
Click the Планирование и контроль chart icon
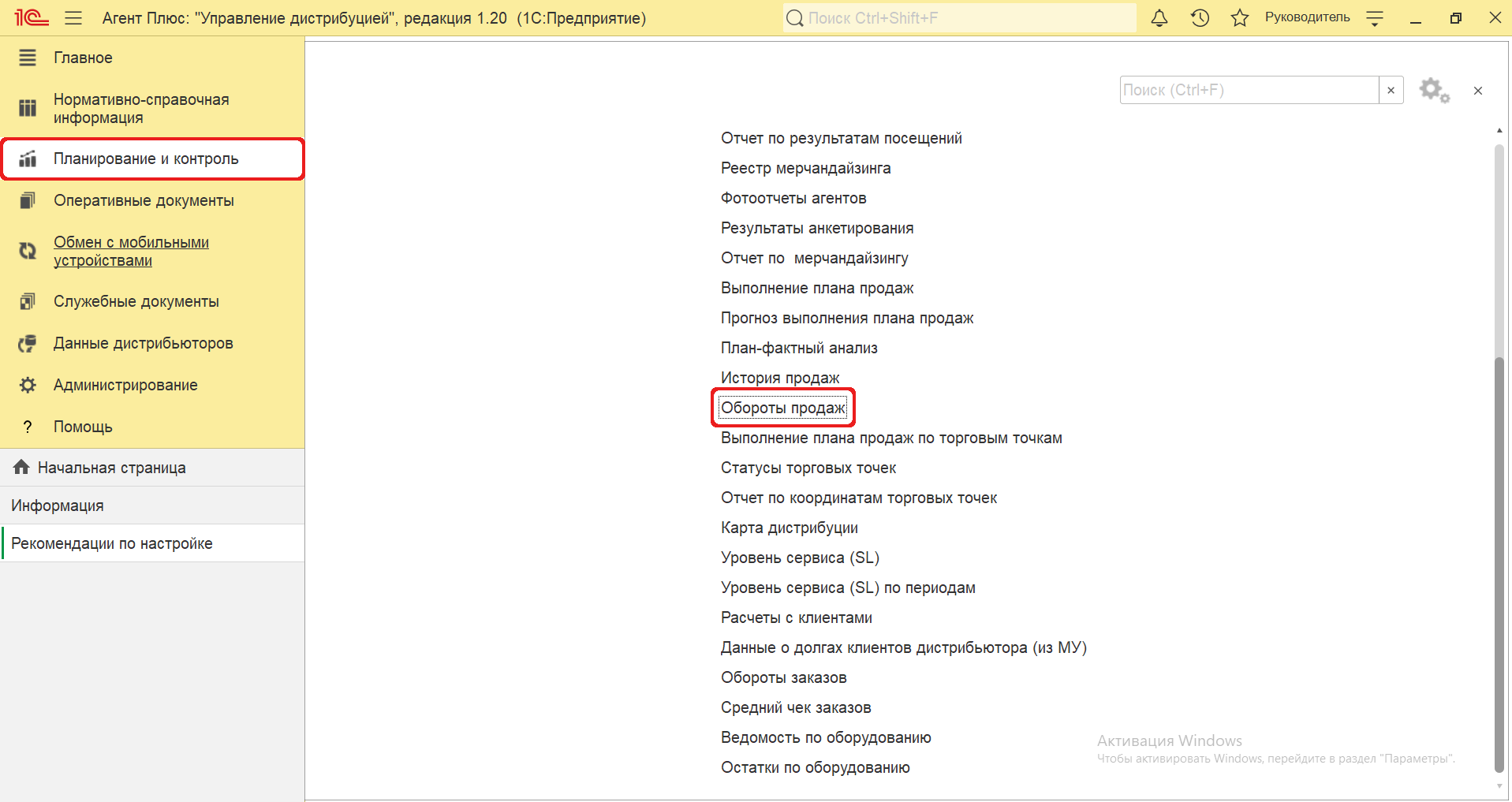pyautogui.click(x=28, y=159)
